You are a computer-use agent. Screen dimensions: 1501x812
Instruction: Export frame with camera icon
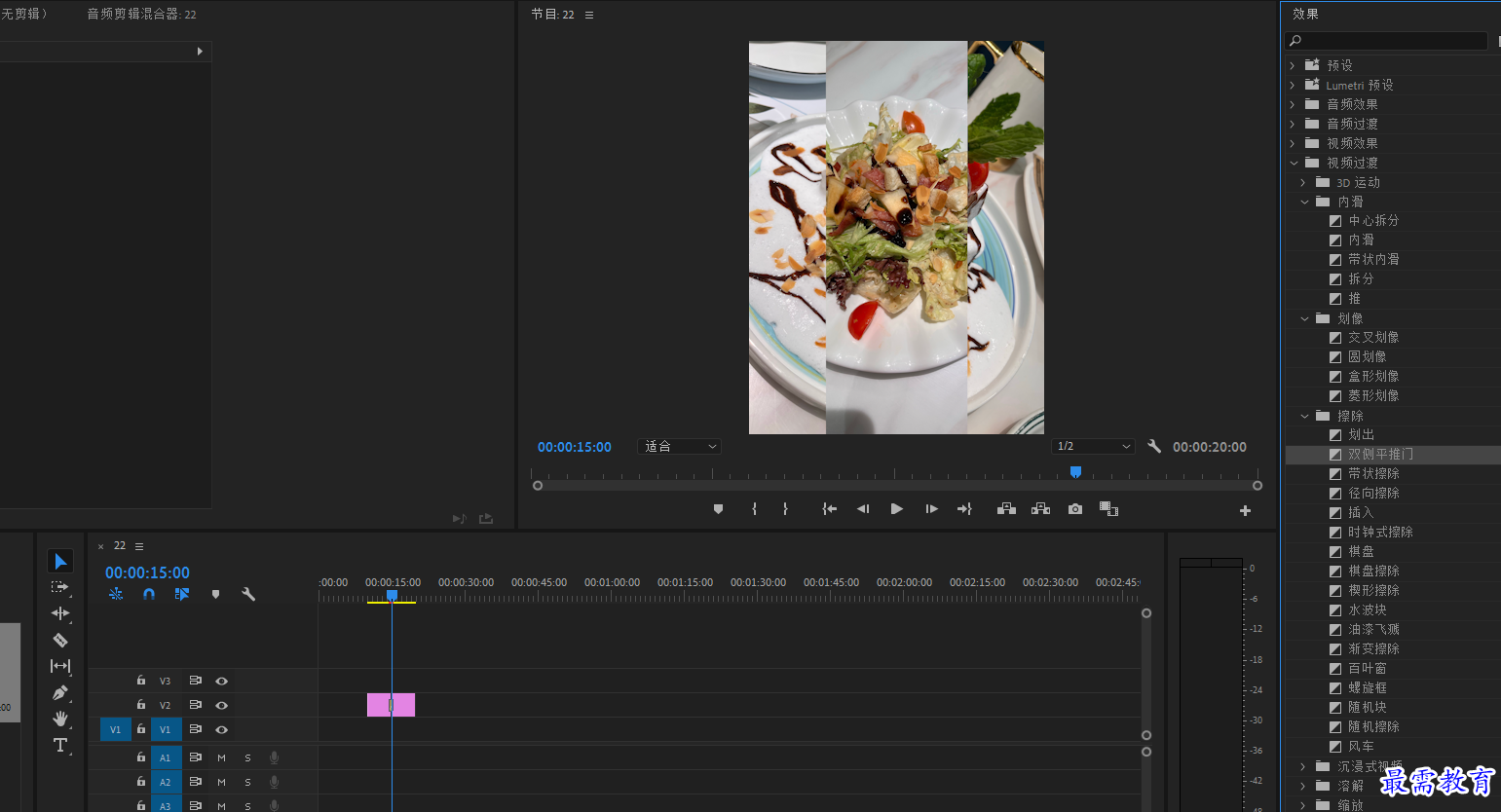pyautogui.click(x=1075, y=509)
